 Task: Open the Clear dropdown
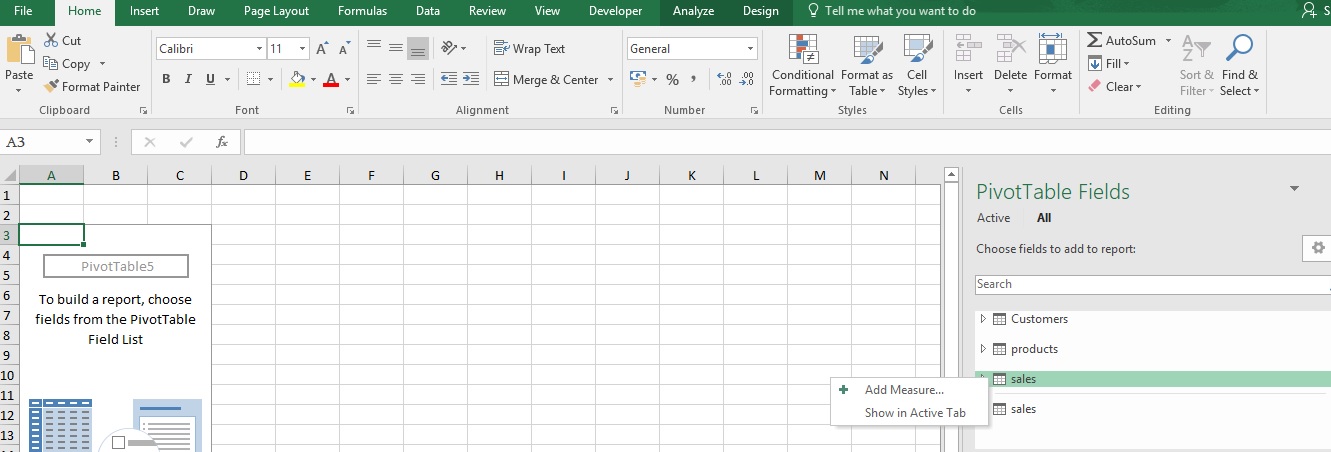click(1115, 87)
